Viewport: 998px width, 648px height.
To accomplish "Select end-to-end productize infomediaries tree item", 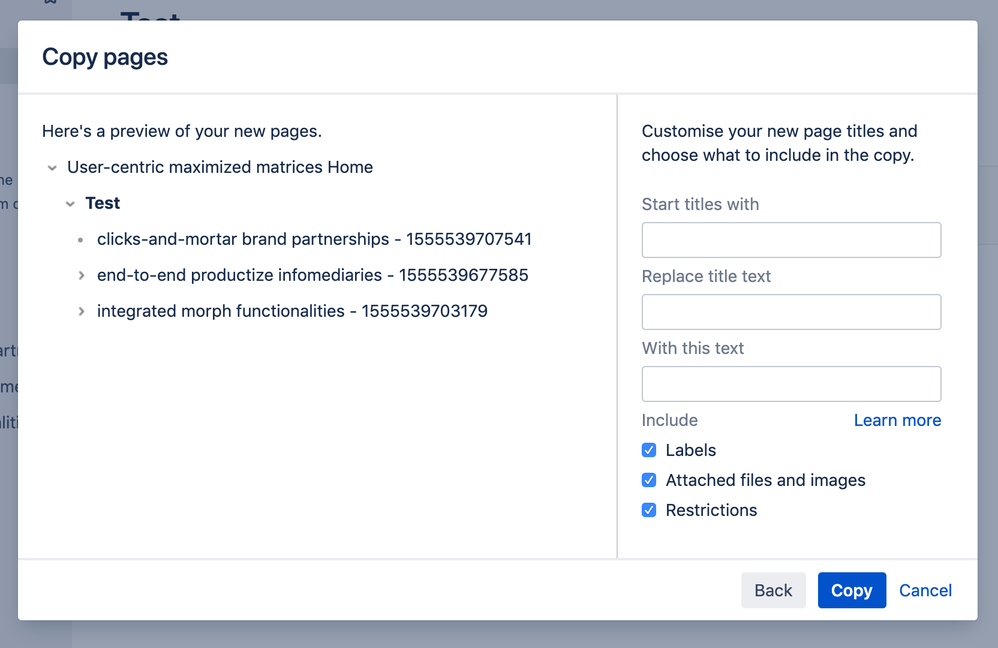I will [x=312, y=275].
